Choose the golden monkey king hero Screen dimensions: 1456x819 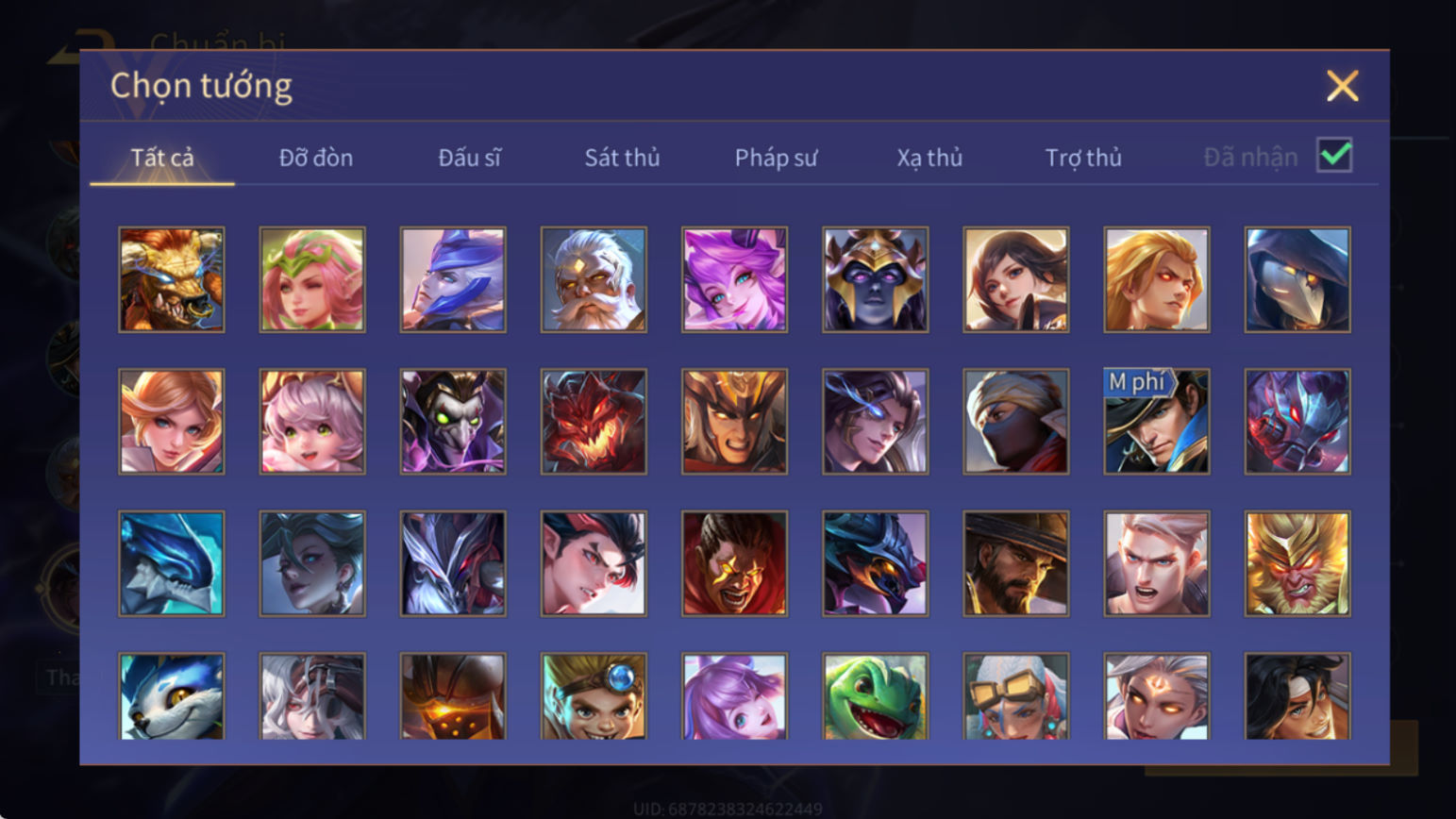(1297, 563)
